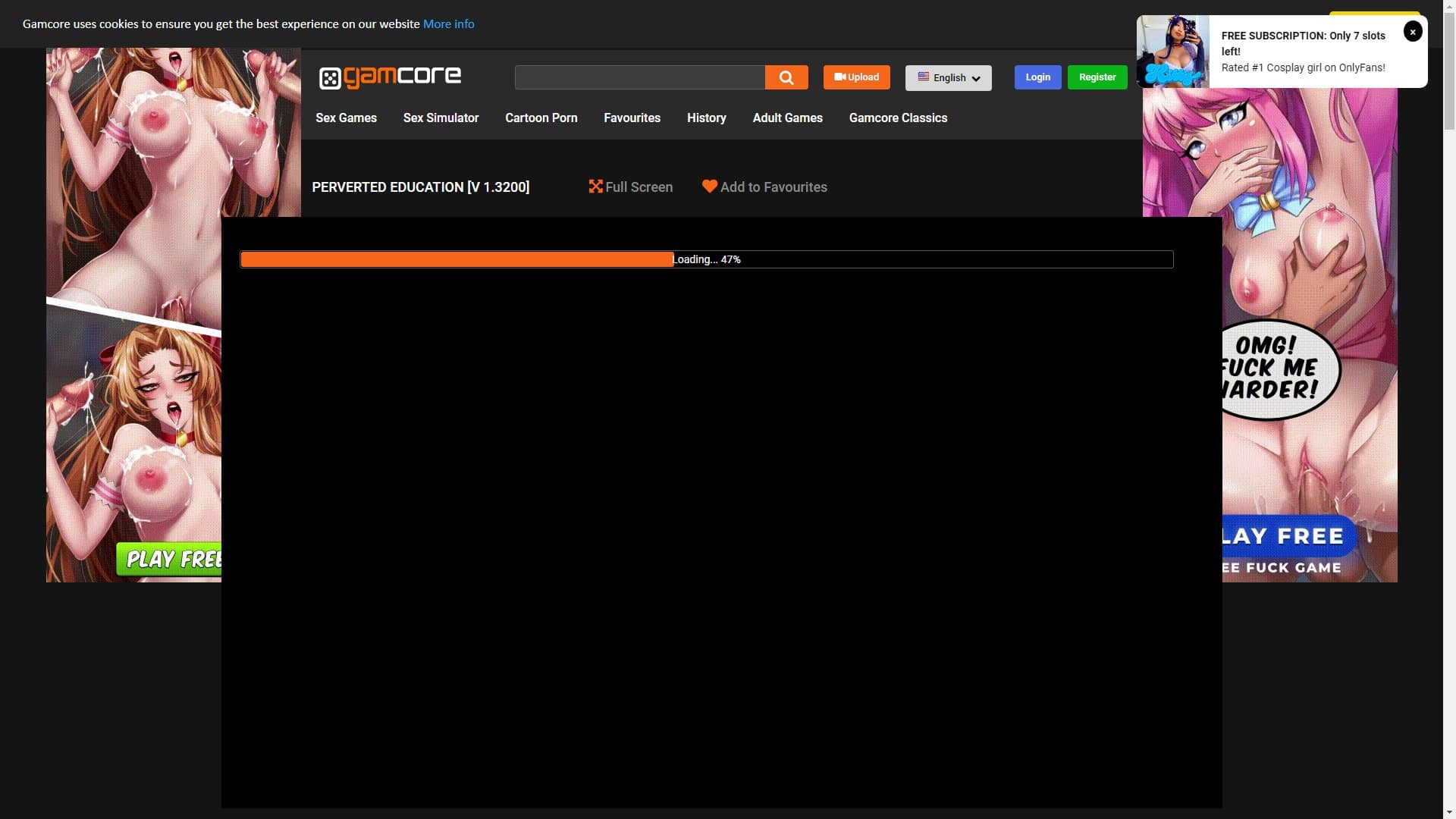Click the US flag language icon
Viewport: 1456px width, 819px height.
point(923,77)
